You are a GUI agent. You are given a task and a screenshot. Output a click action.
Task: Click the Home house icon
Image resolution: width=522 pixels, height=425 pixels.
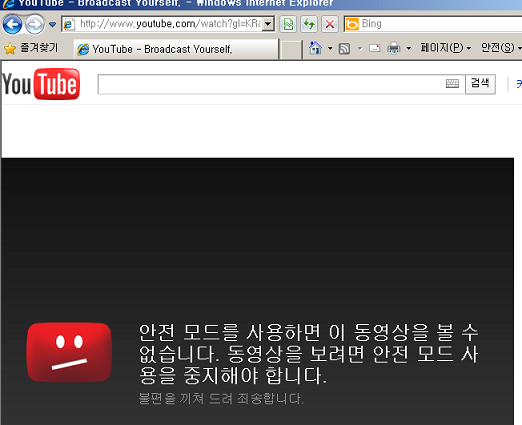point(315,48)
